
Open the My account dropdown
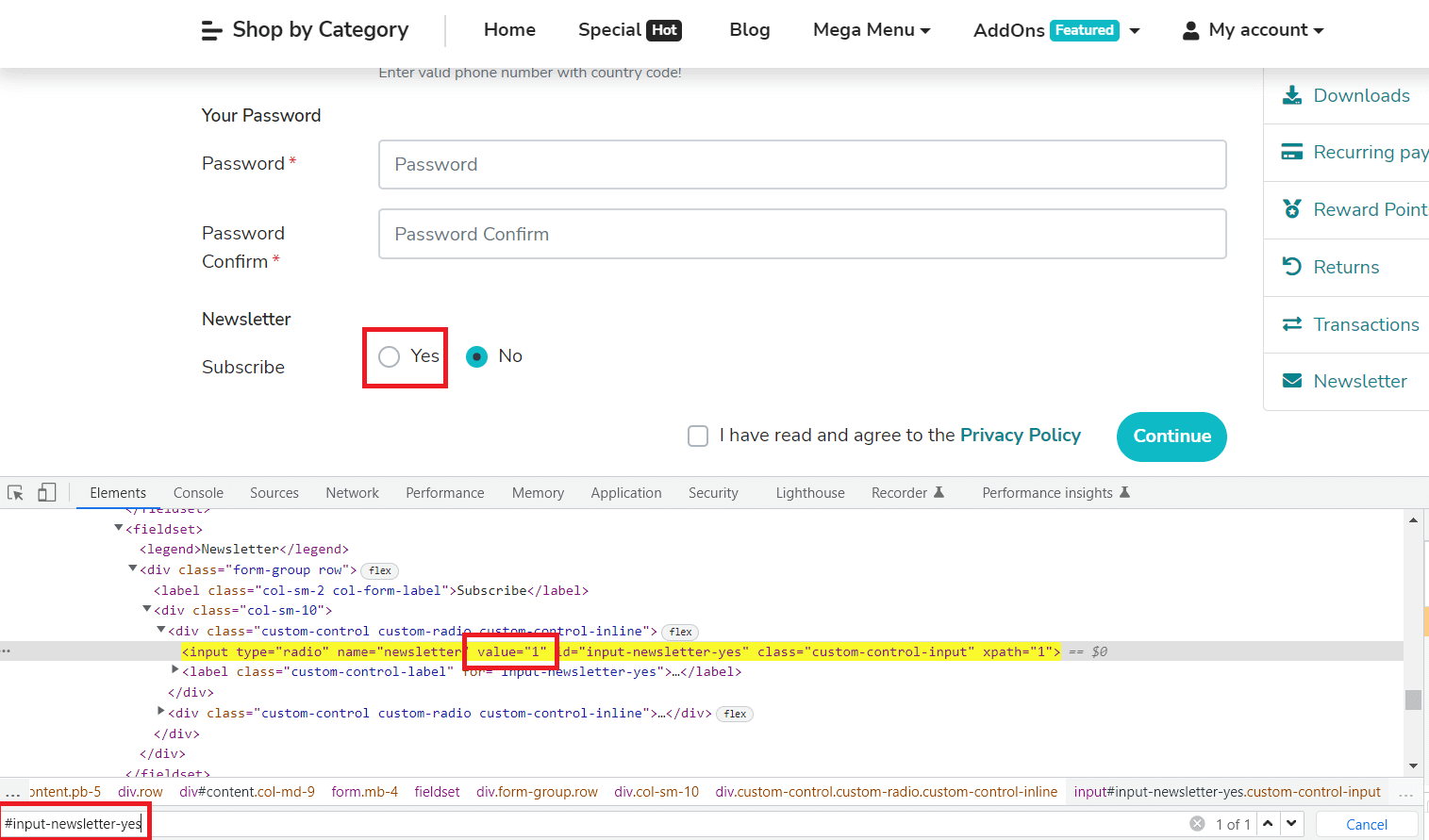click(1253, 30)
